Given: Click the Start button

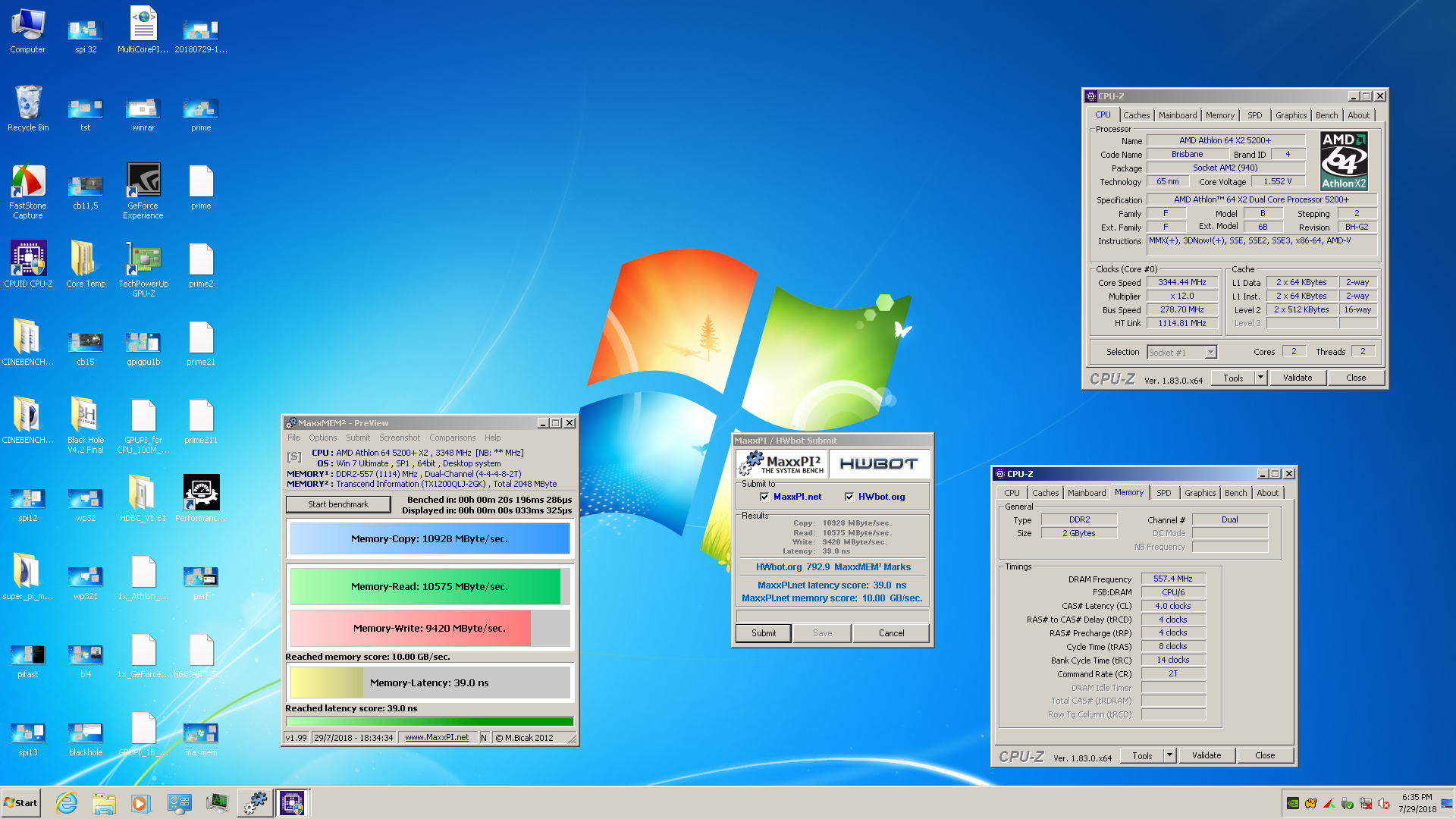Looking at the screenshot, I should click(x=21, y=803).
